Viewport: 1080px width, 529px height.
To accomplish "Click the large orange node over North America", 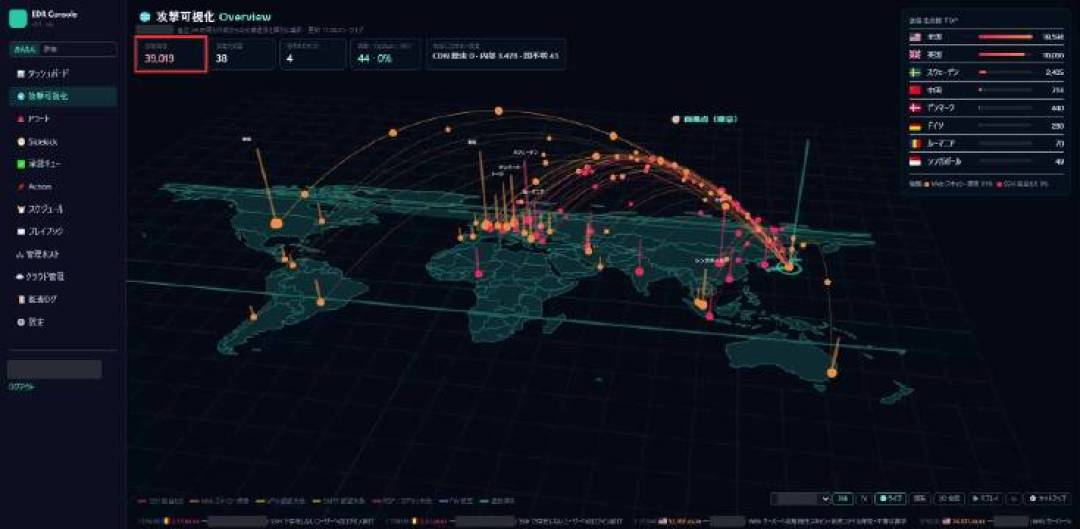I will (277, 223).
